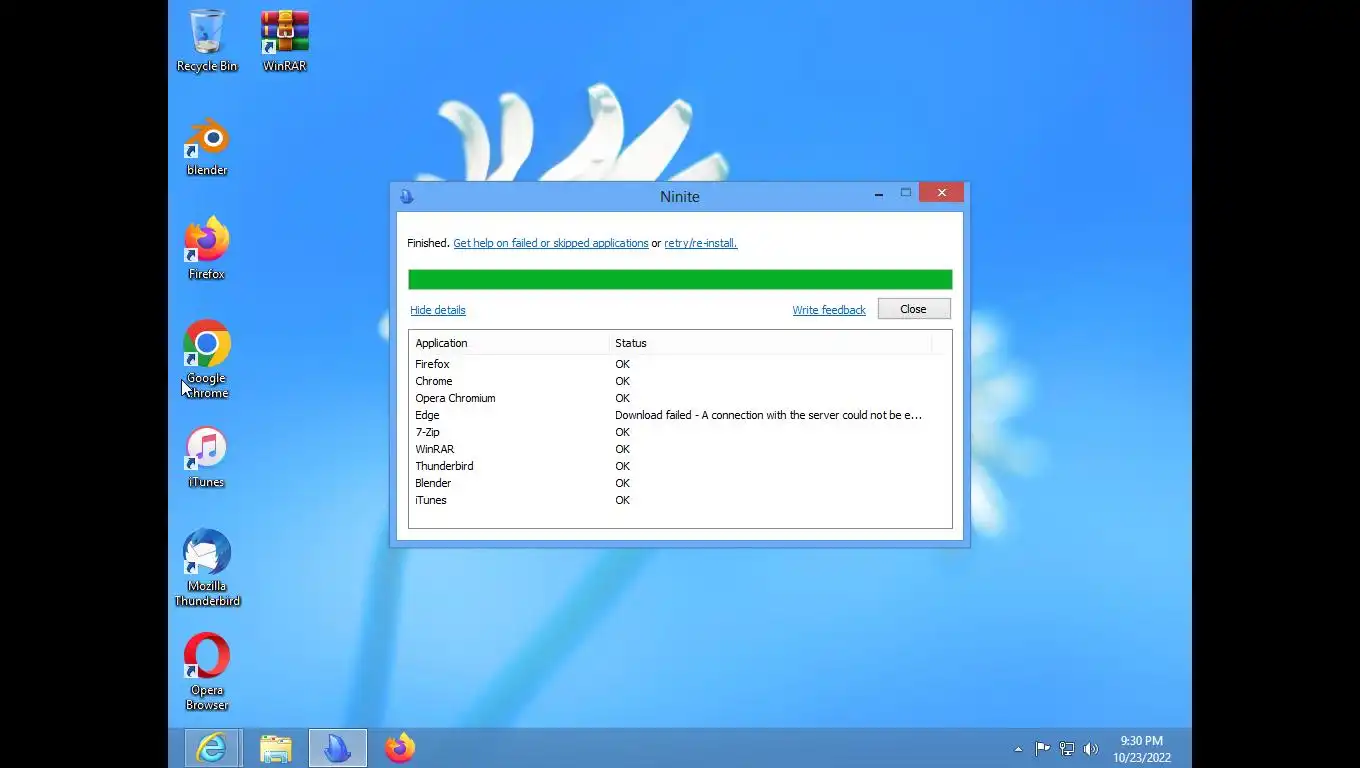Select the Opera Browser desktop shortcut
Viewport: 1360px width, 768px height.
coord(207,672)
